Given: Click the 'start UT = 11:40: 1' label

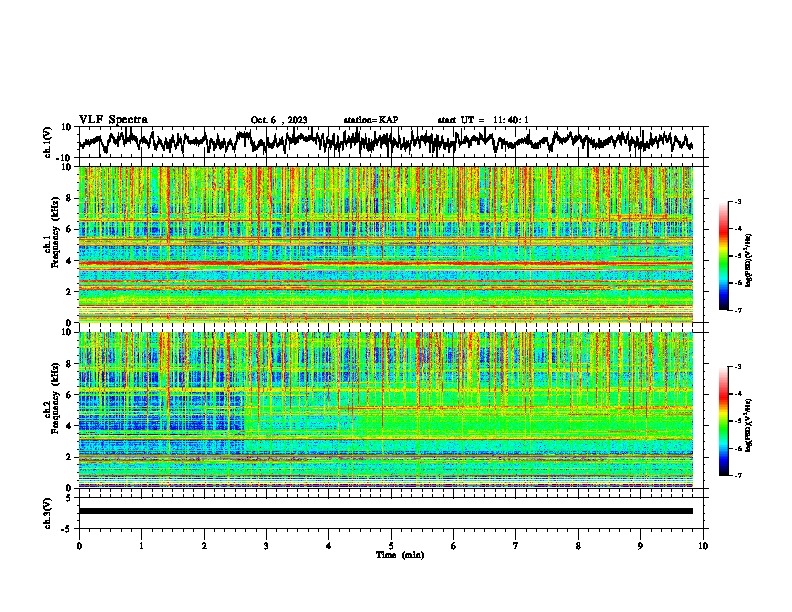Looking at the screenshot, I should [x=483, y=120].
